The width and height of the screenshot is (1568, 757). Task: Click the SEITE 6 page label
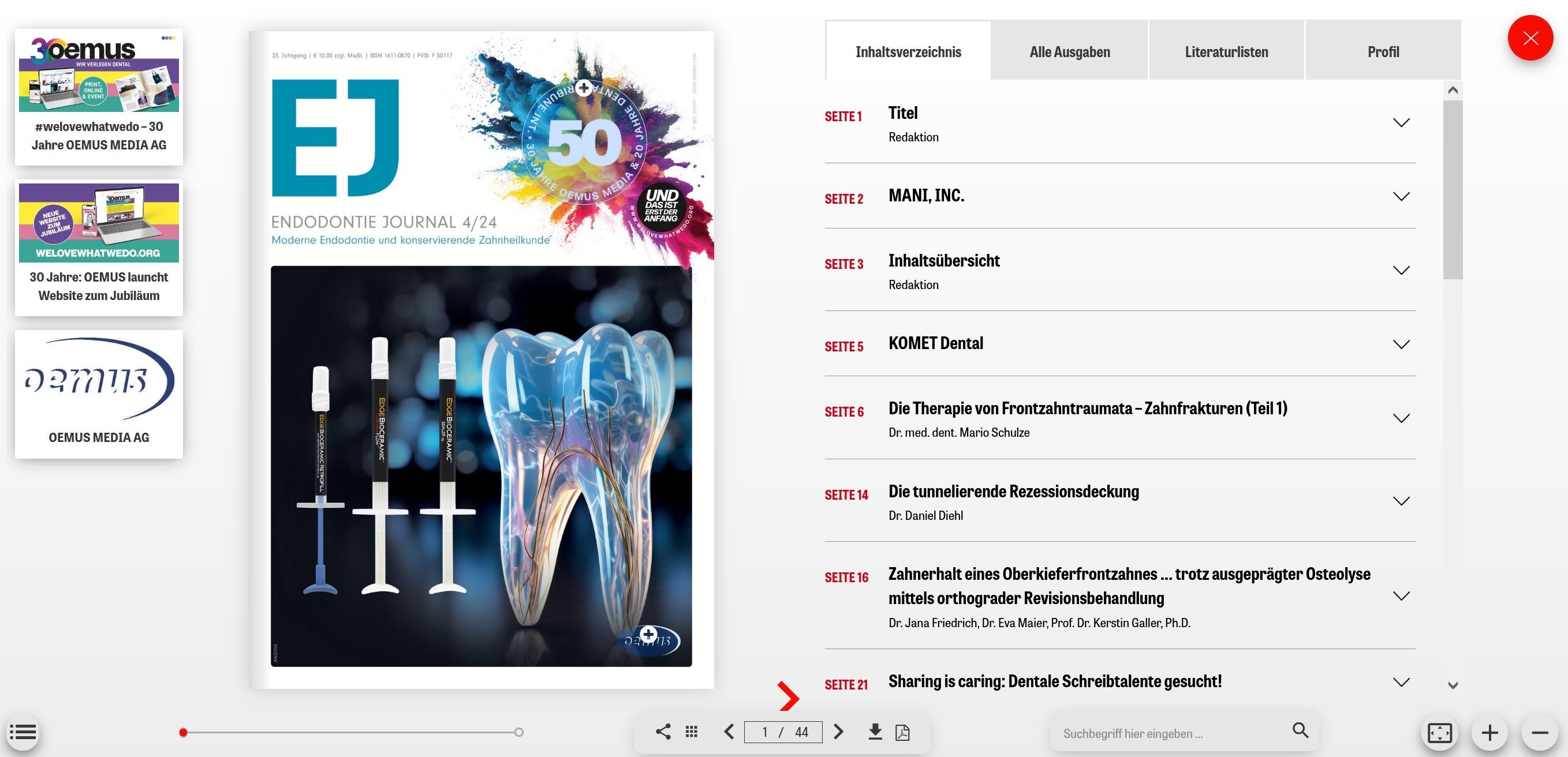[x=843, y=412]
